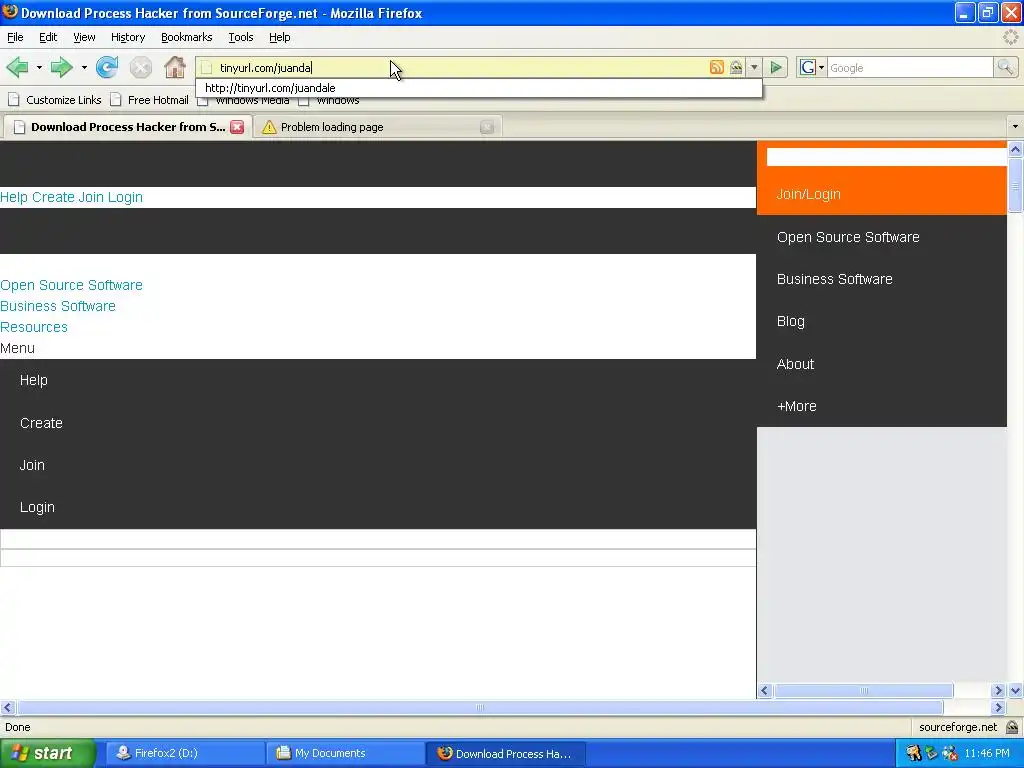Click the green Go arrow button
This screenshot has height=768, width=1024.
[x=776, y=67]
